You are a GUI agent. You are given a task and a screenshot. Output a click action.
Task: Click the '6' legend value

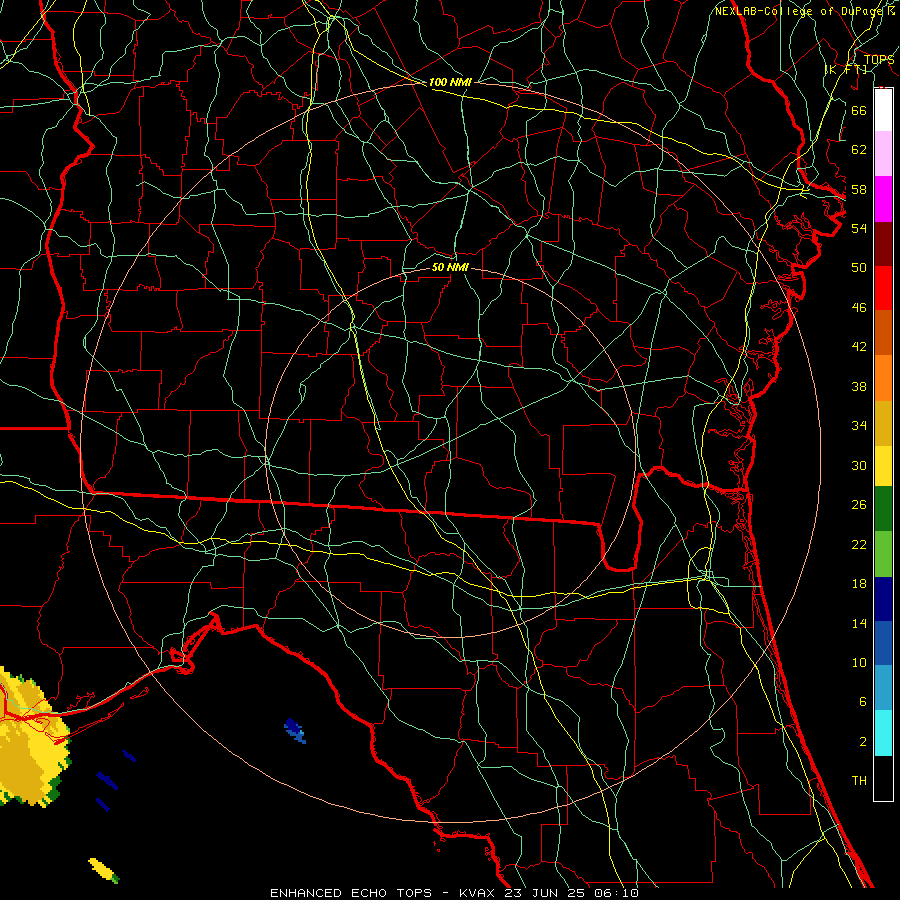pyautogui.click(x=862, y=702)
